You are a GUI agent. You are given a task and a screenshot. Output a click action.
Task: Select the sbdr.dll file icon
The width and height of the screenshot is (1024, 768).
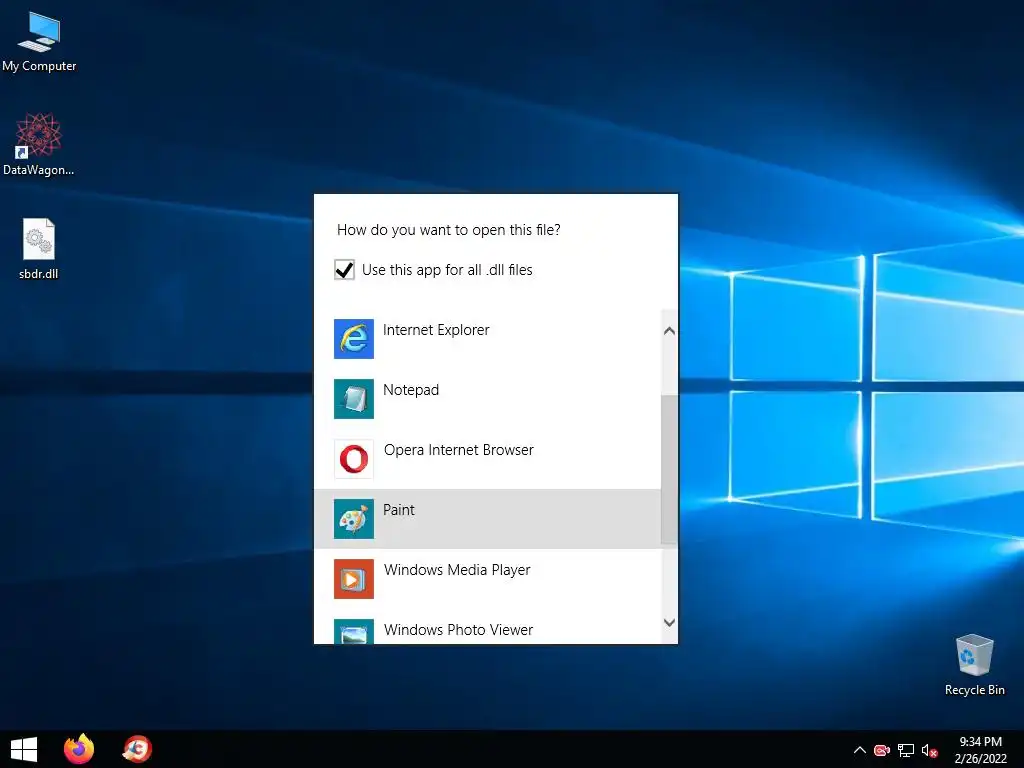click(39, 239)
